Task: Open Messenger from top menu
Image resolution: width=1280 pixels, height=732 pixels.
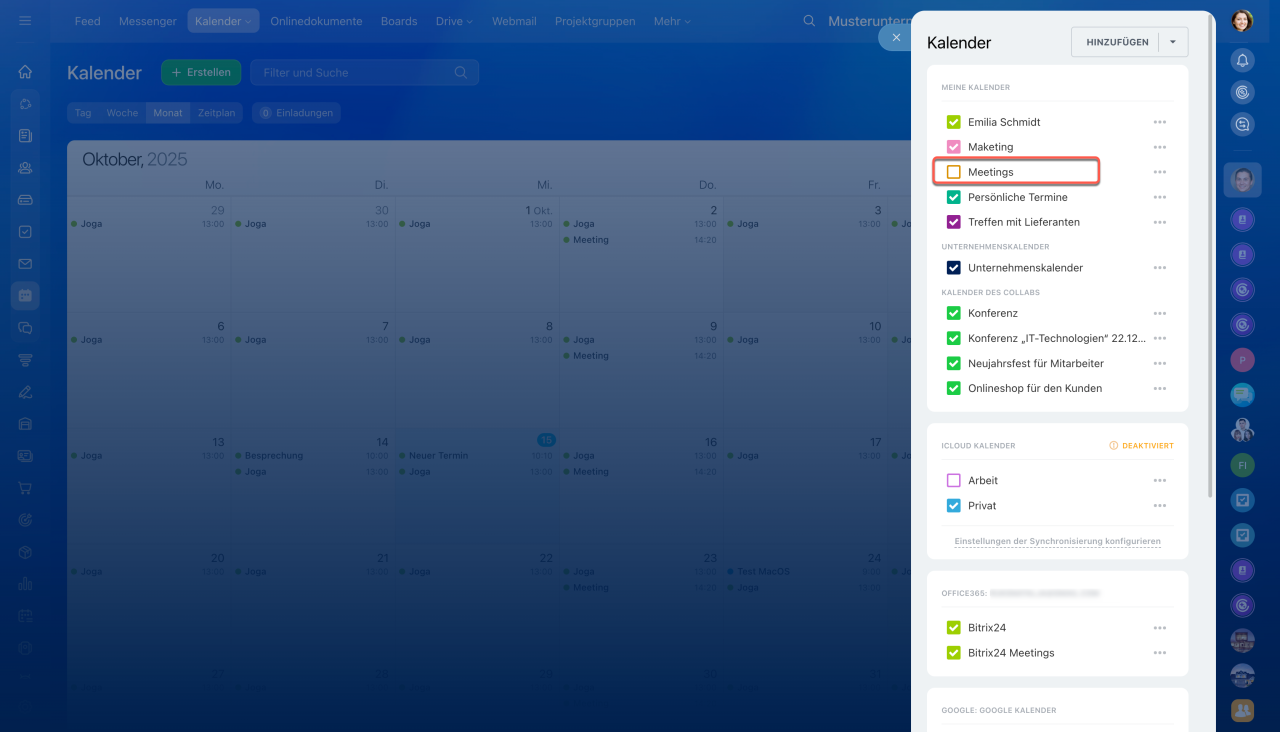Action: 147,21
